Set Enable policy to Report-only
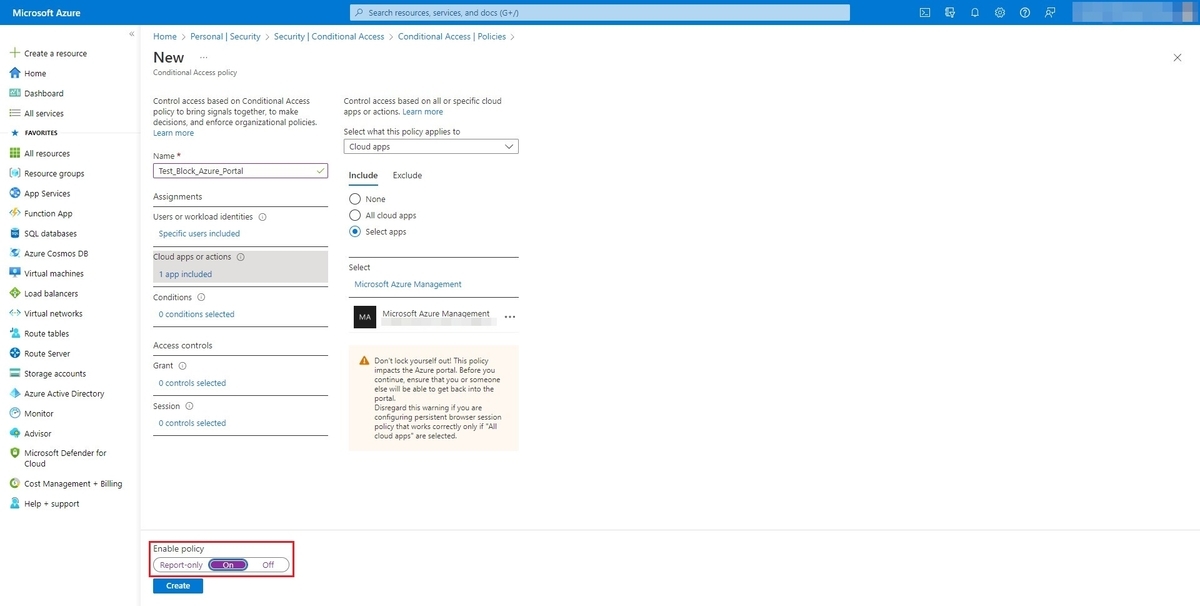The width and height of the screenshot is (1200, 606). pyautogui.click(x=181, y=565)
